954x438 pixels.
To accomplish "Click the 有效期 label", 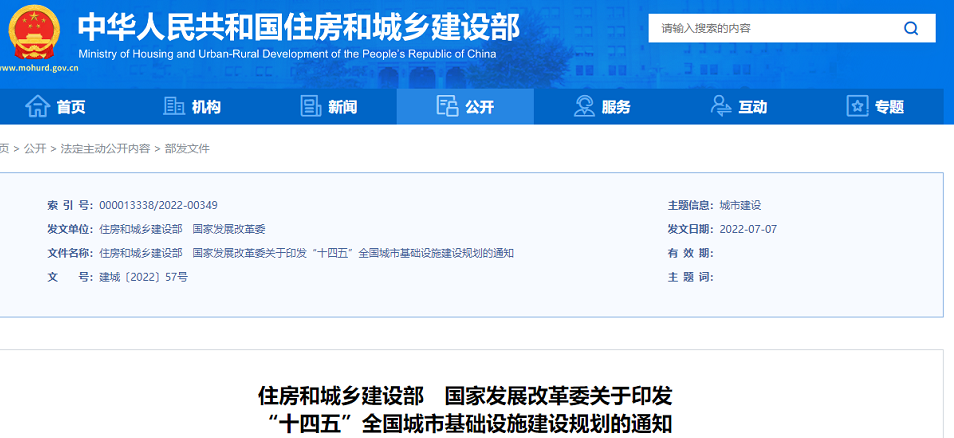I will coord(691,253).
